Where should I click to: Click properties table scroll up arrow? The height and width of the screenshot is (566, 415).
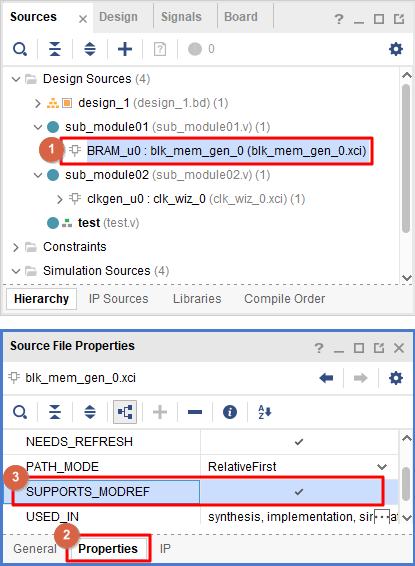[x=407, y=438]
